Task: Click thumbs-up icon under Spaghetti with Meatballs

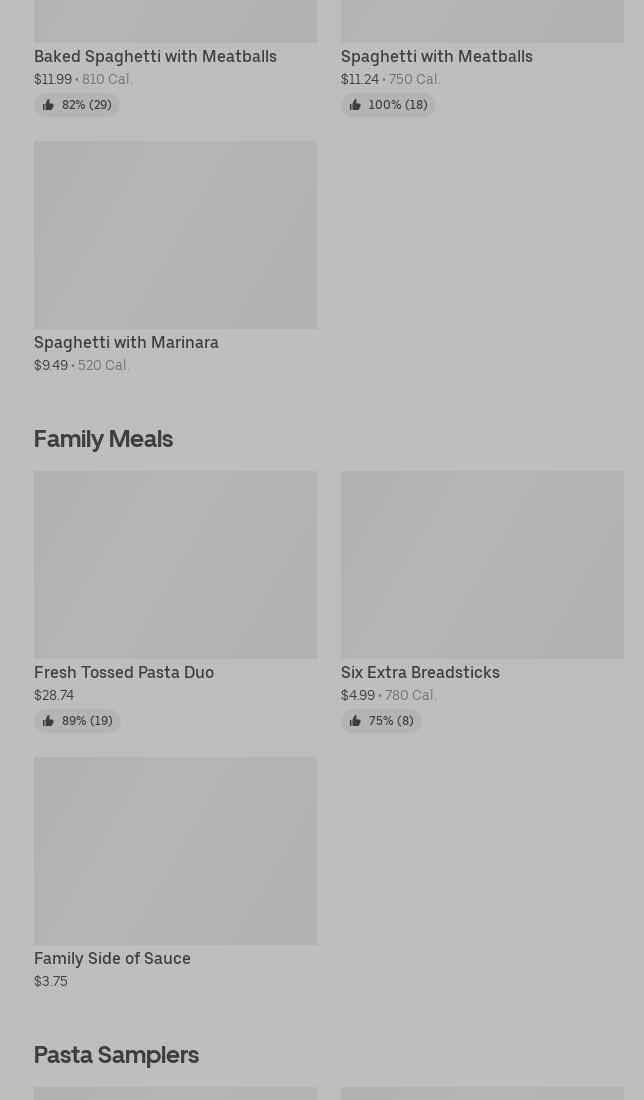Action: click(x=355, y=105)
